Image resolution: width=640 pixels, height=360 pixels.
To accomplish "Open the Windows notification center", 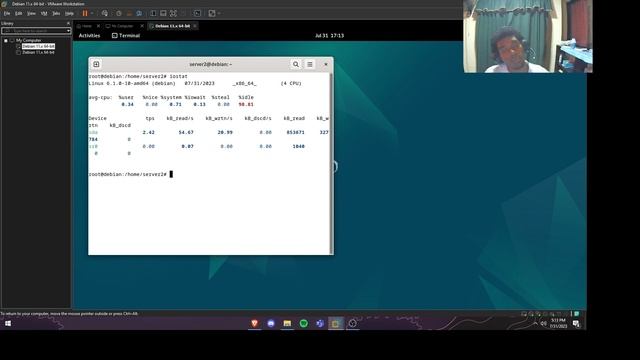I will point(576,324).
